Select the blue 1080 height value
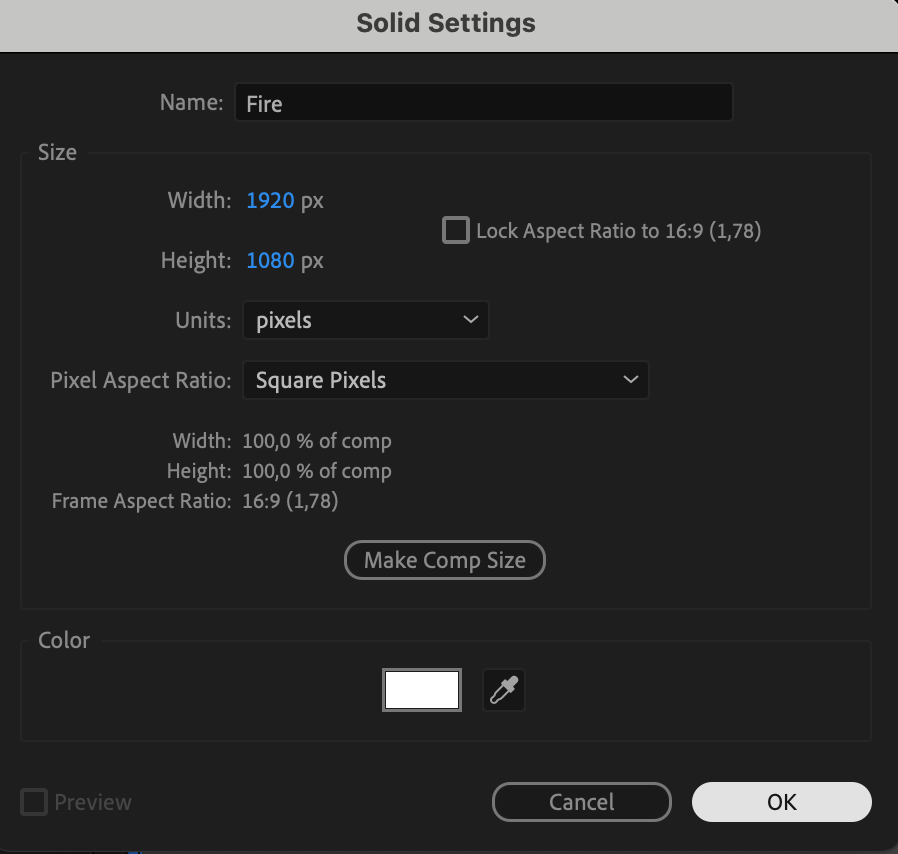This screenshot has height=854, width=898. click(270, 261)
